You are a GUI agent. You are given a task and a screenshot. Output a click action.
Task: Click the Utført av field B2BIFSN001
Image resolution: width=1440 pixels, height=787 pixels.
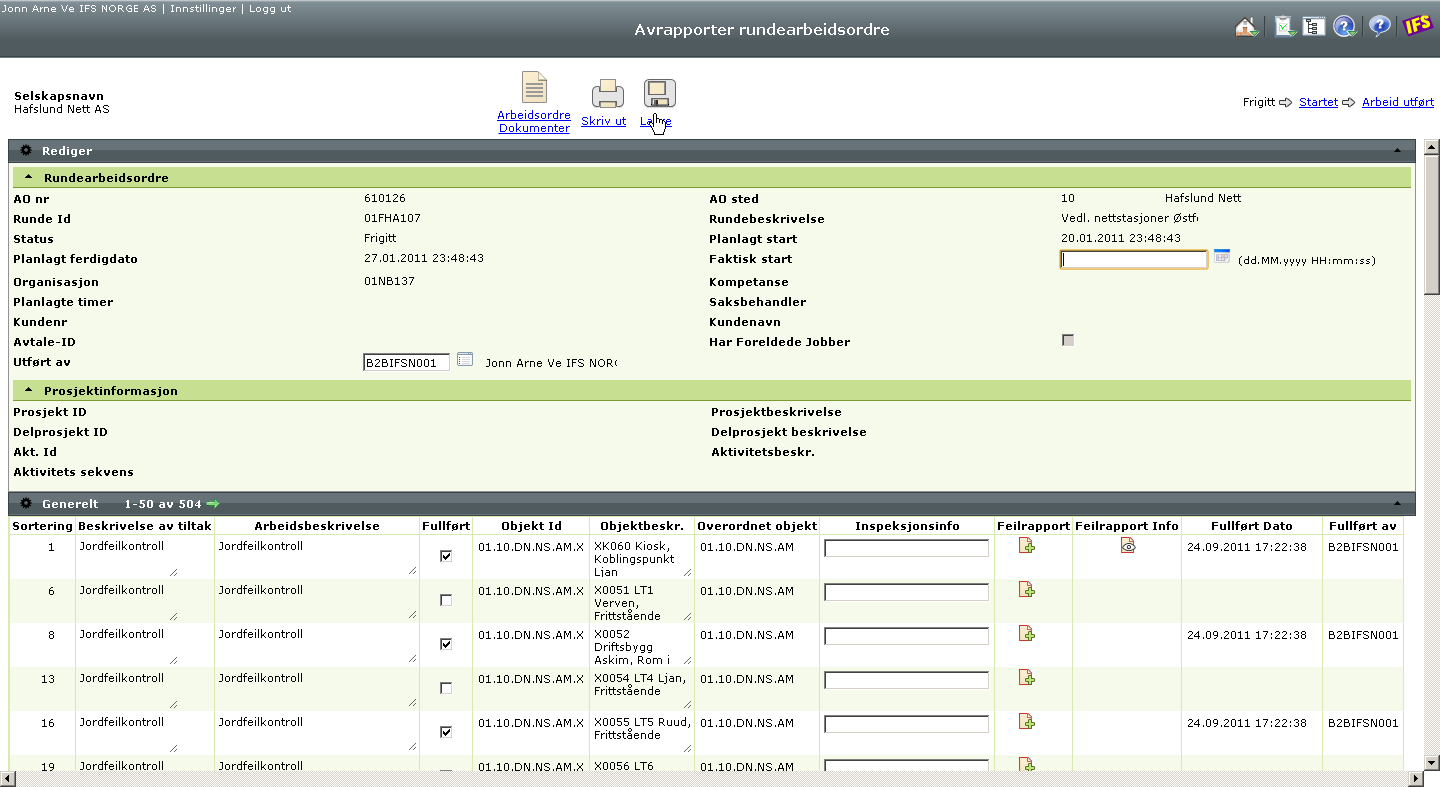[406, 363]
